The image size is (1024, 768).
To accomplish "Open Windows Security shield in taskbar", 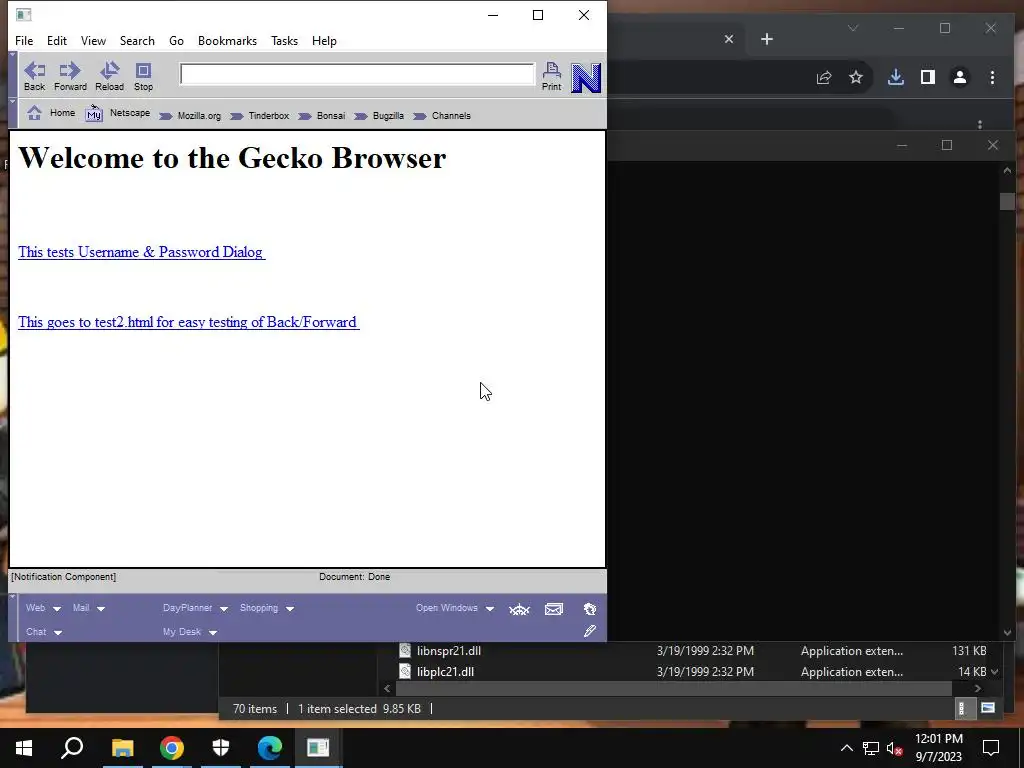I will coord(221,748).
